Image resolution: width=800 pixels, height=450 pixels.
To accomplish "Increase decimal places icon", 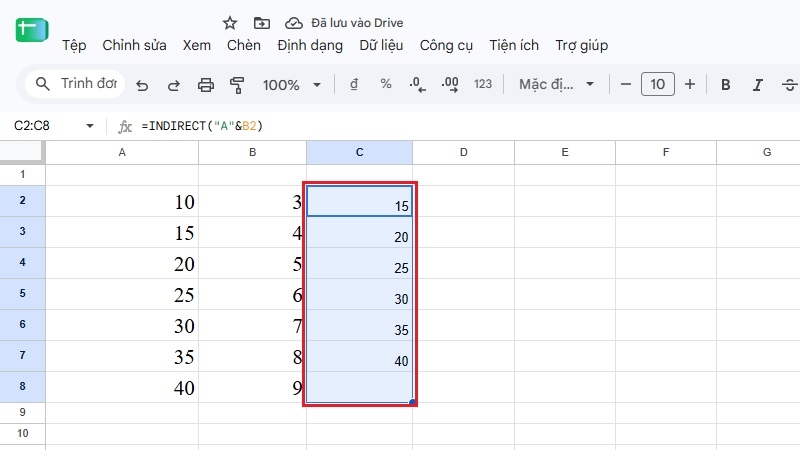I will (449, 84).
